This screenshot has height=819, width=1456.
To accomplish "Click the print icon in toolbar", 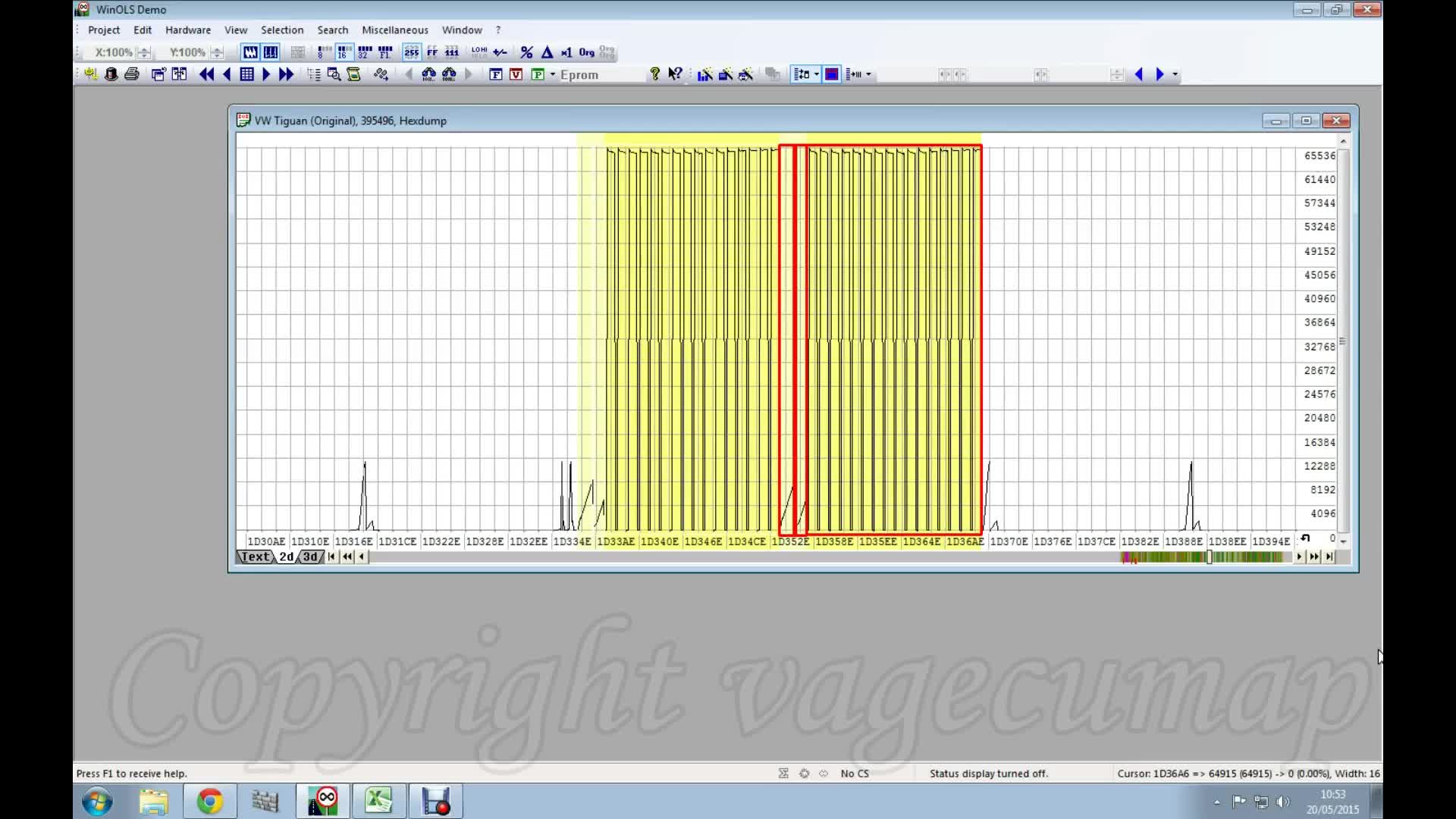I will pyautogui.click(x=131, y=74).
